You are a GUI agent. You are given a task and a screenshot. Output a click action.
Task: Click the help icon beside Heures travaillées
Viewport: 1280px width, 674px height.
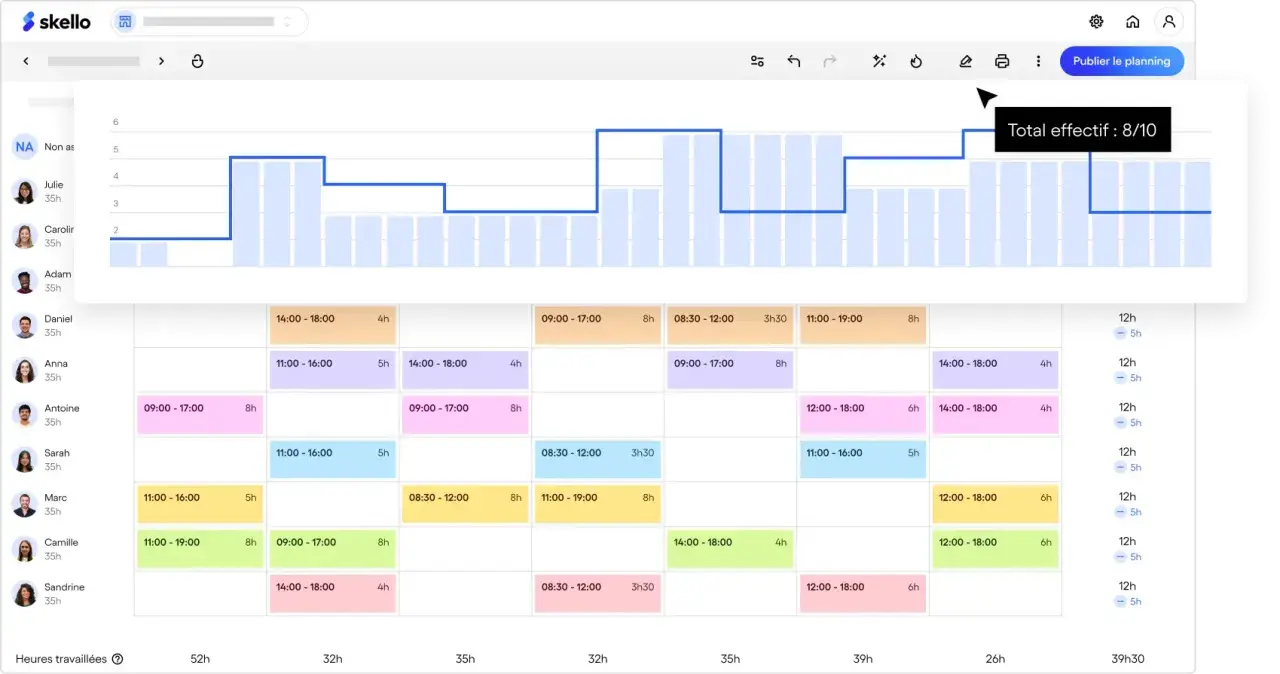(x=118, y=659)
